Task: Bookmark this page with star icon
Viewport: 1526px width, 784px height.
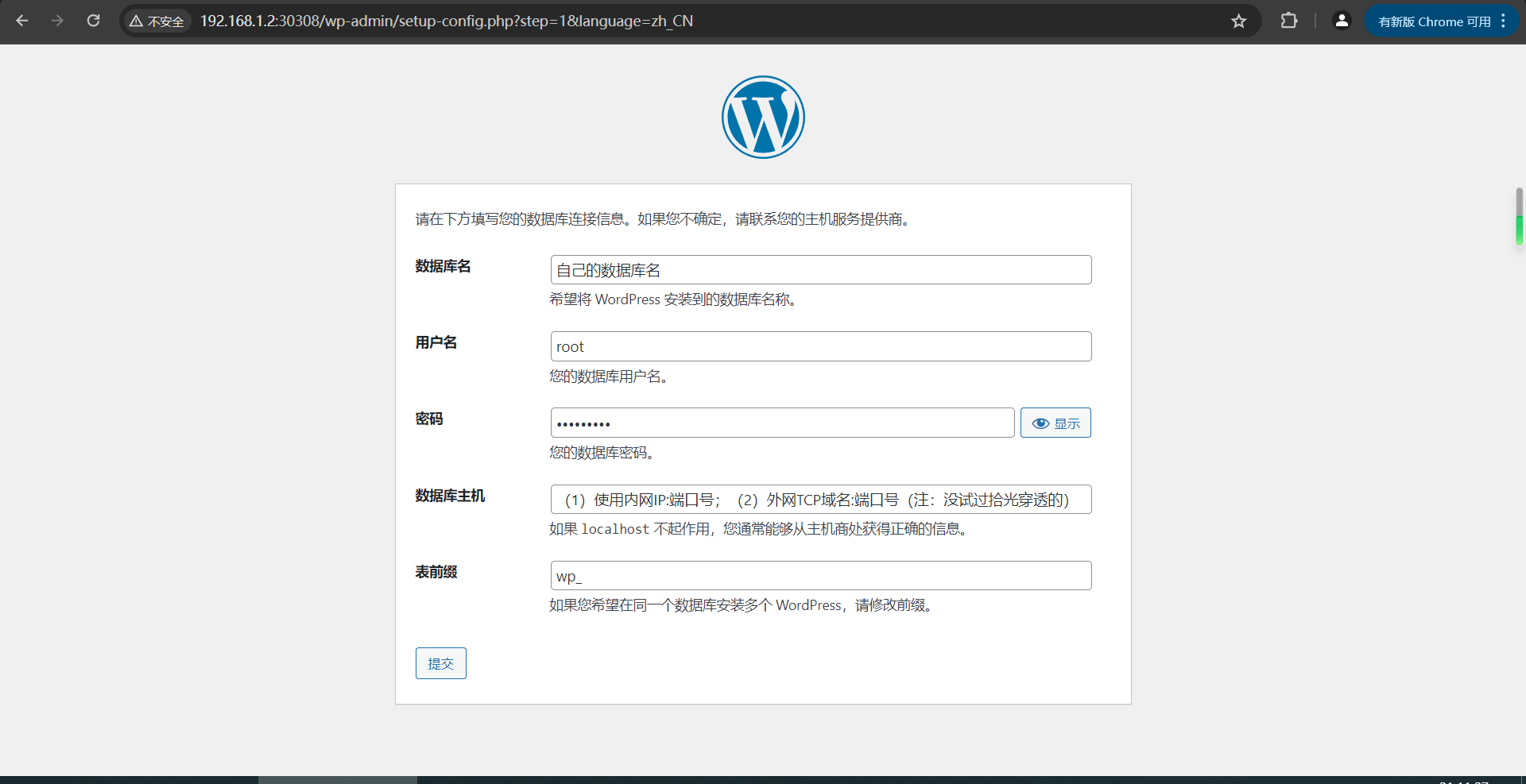Action: click(x=1238, y=21)
